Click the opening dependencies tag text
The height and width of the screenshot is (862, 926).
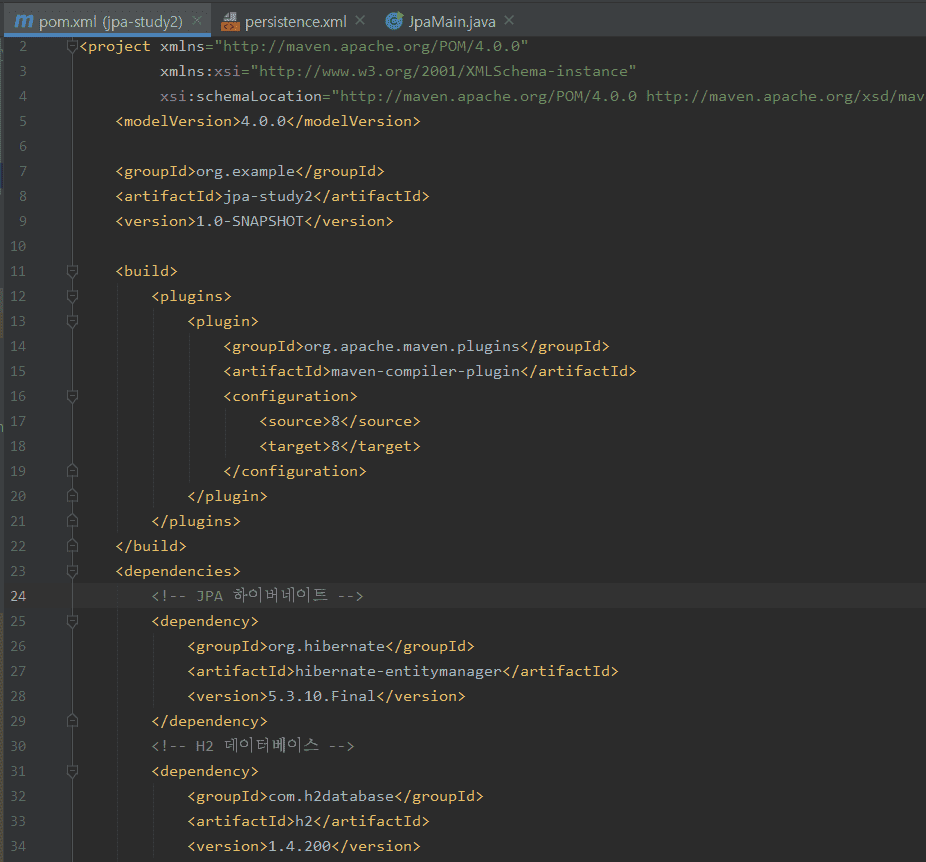click(x=178, y=571)
